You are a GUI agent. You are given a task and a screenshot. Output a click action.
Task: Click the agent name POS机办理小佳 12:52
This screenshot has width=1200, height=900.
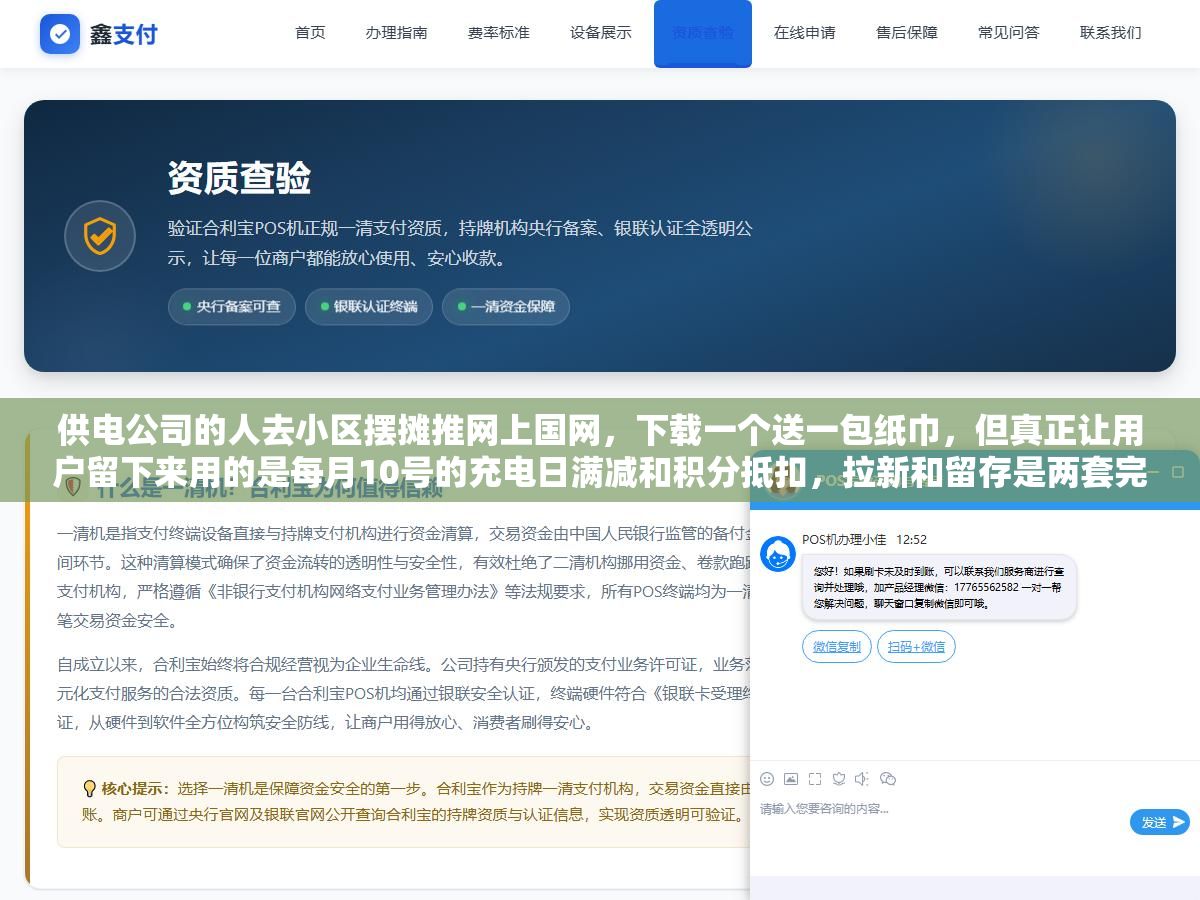point(864,539)
